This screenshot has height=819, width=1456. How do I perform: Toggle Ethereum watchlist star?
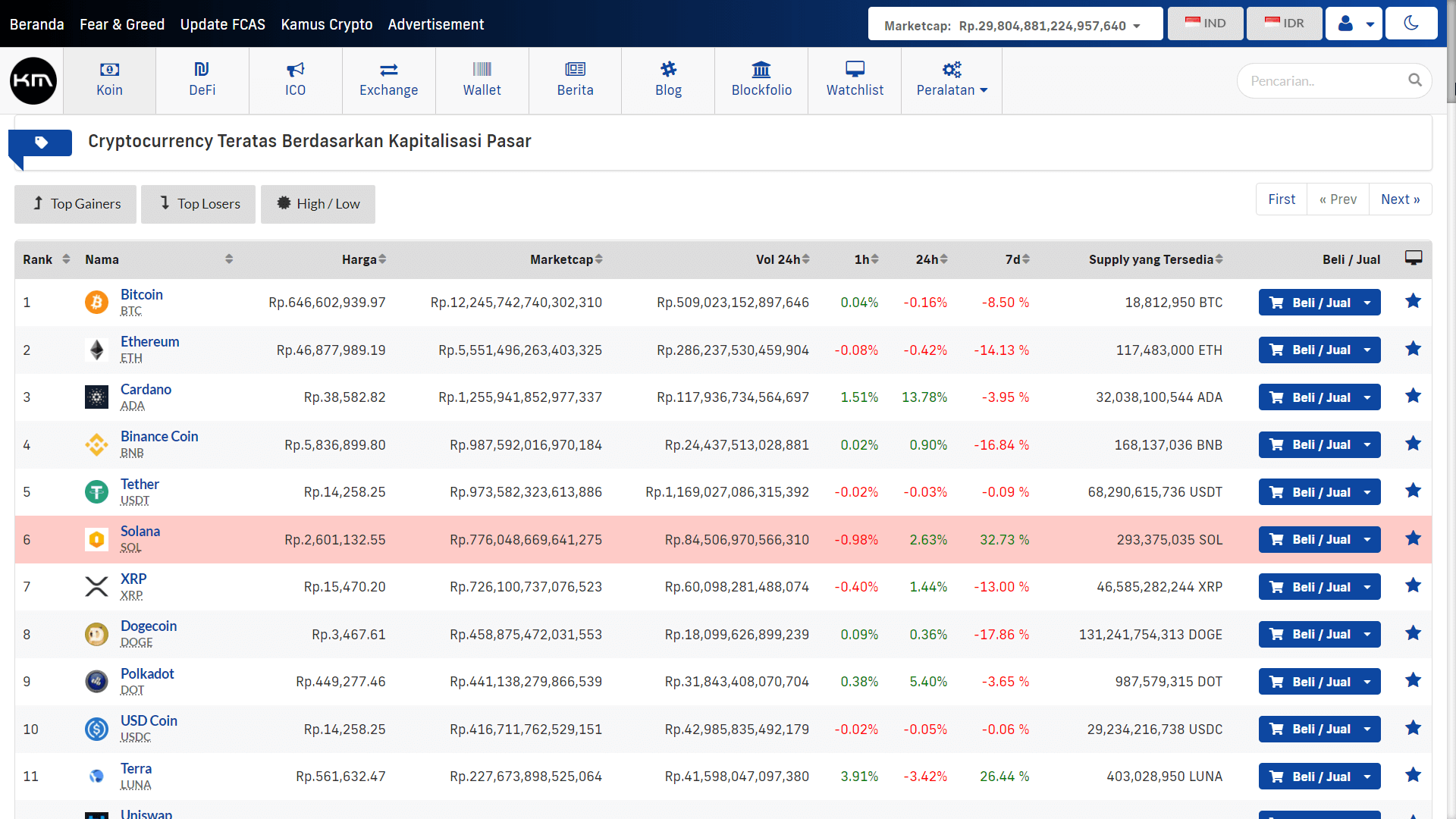[x=1413, y=349]
